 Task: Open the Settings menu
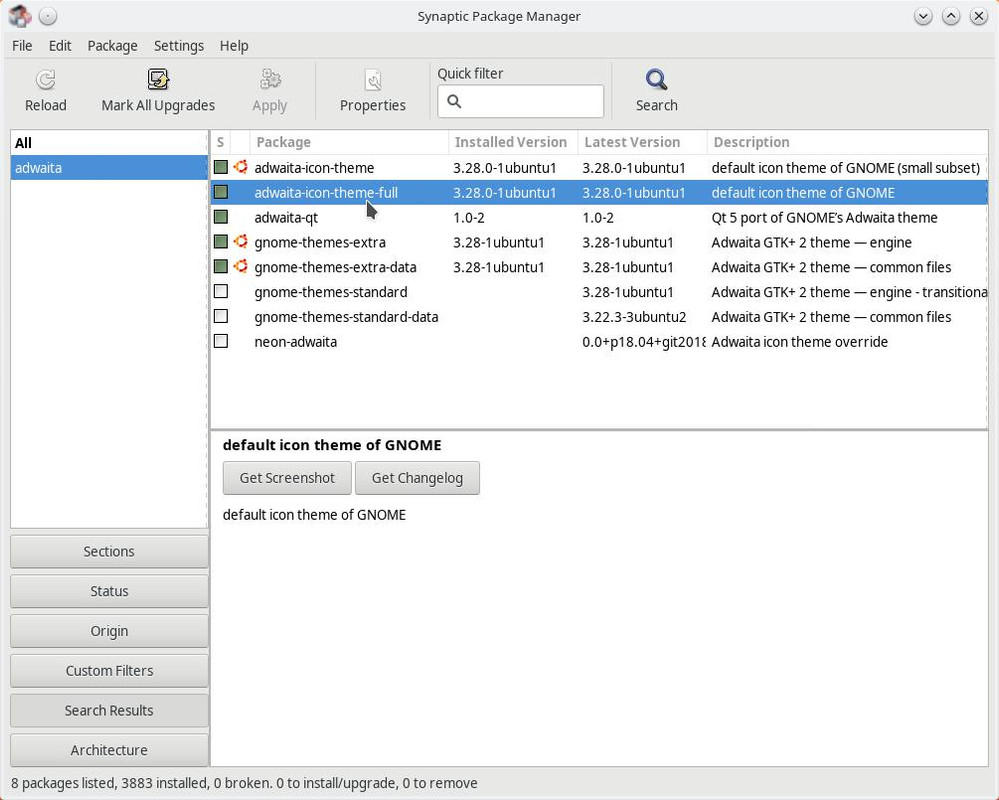tap(178, 46)
